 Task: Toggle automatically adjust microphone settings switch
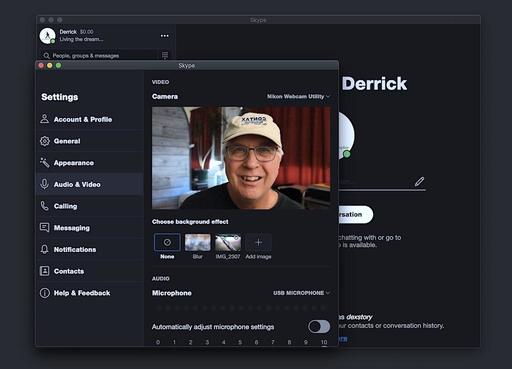tap(319, 327)
